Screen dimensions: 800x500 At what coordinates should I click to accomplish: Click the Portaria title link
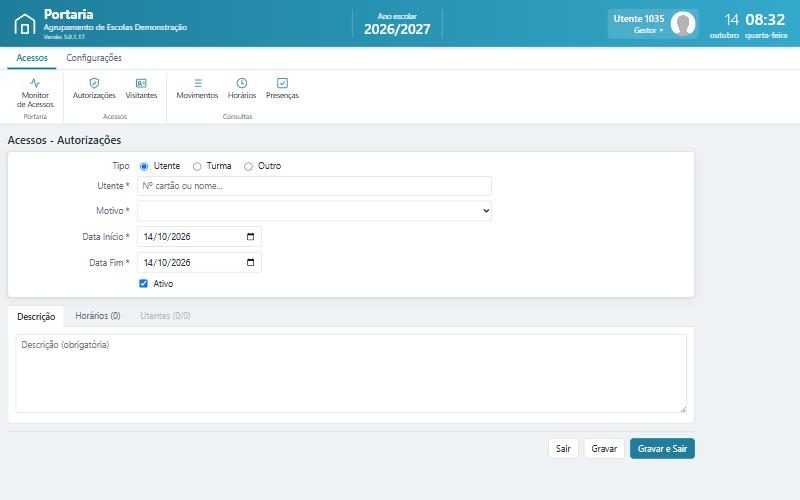(68, 14)
